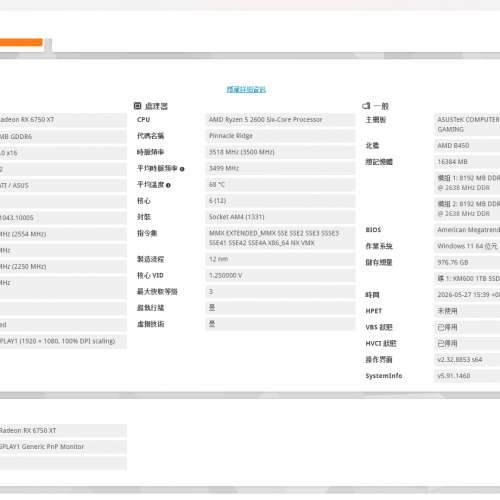
Task: Select the MB GDDR6 memory value
Action: pyautogui.click(x=63, y=137)
